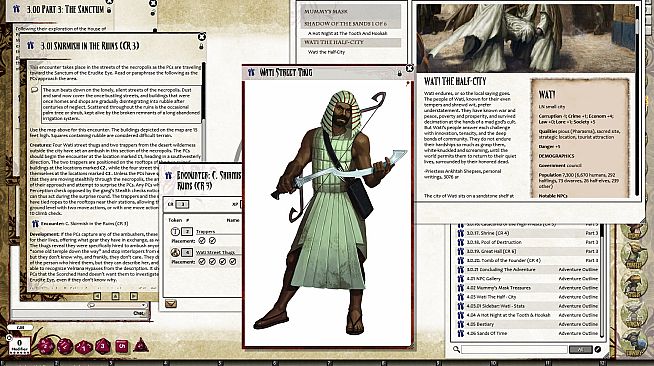Image resolution: width=654 pixels, height=366 pixels.
Task: Click the topmost goblin sidebar button
Action: pyautogui.click(x=633, y=230)
